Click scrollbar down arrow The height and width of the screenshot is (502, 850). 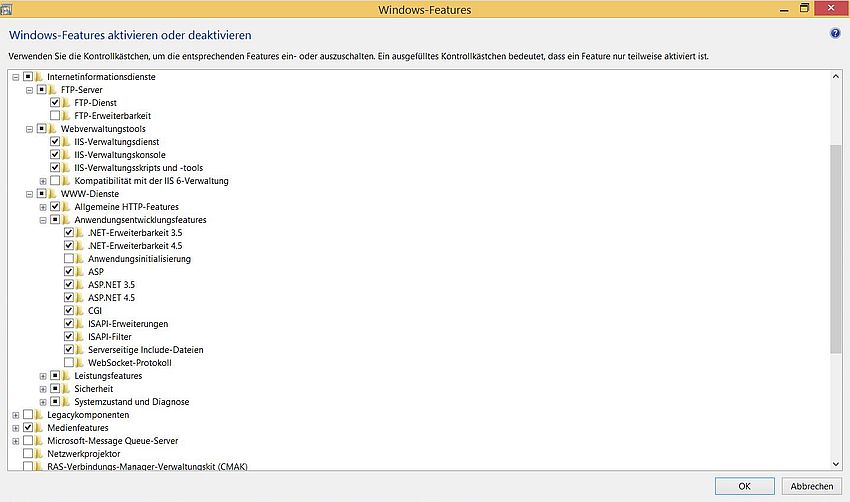click(x=835, y=464)
